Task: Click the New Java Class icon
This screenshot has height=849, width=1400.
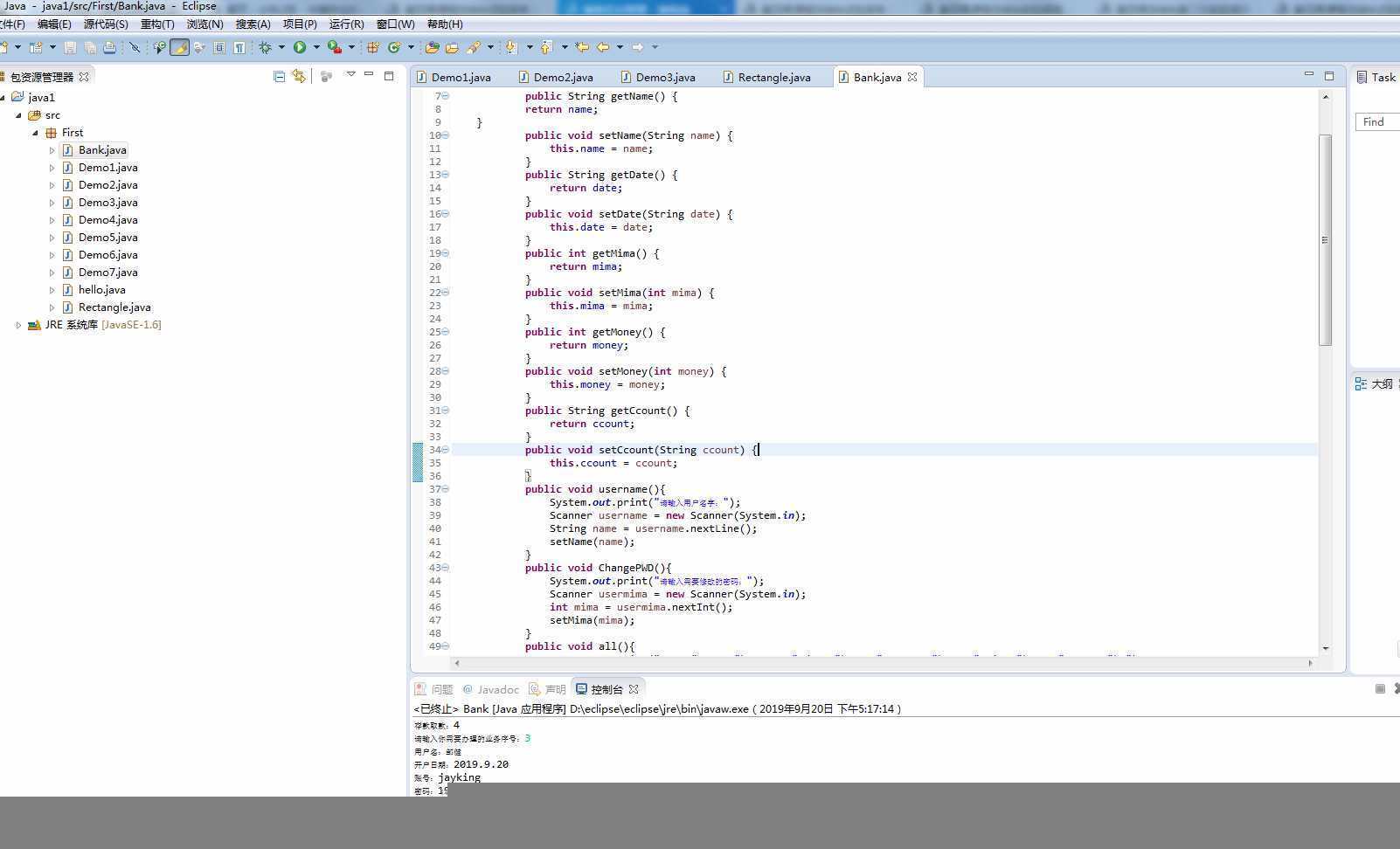Action: [x=394, y=47]
